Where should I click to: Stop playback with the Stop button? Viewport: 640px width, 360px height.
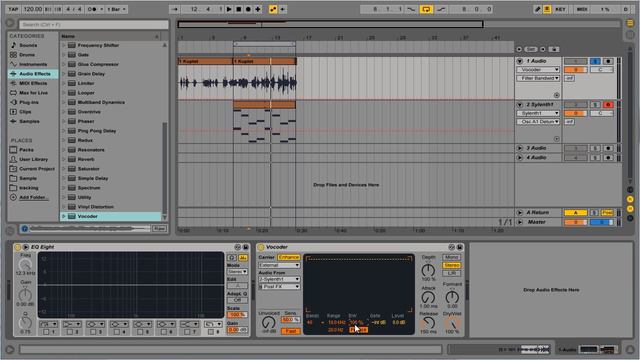click(x=239, y=9)
